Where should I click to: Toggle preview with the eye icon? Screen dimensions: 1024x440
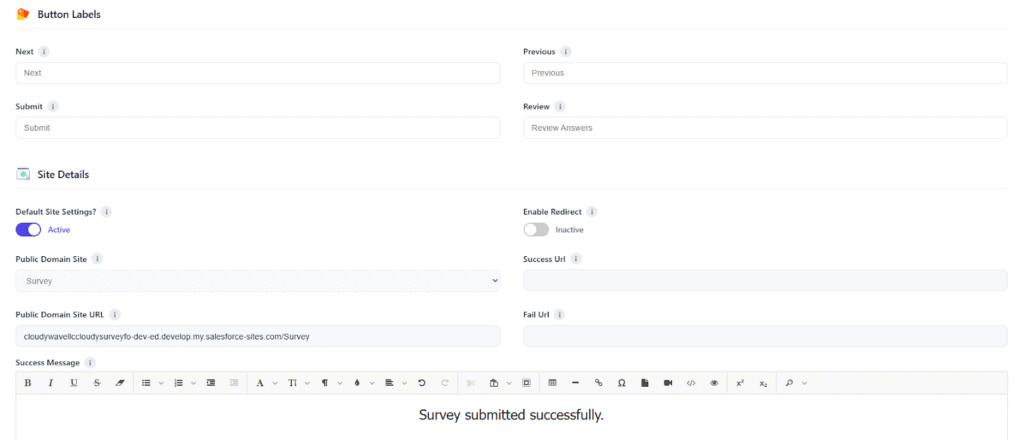tap(714, 383)
